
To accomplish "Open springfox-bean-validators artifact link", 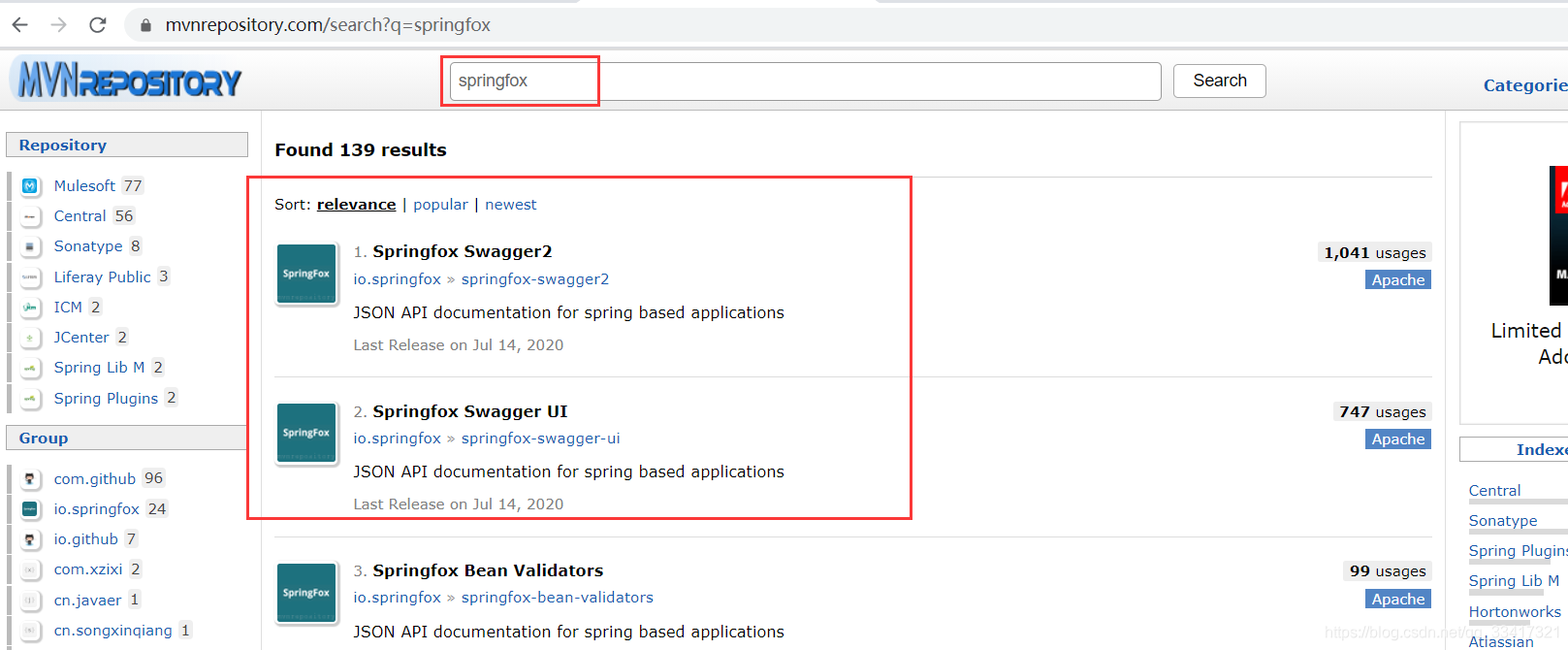I will point(558,598).
